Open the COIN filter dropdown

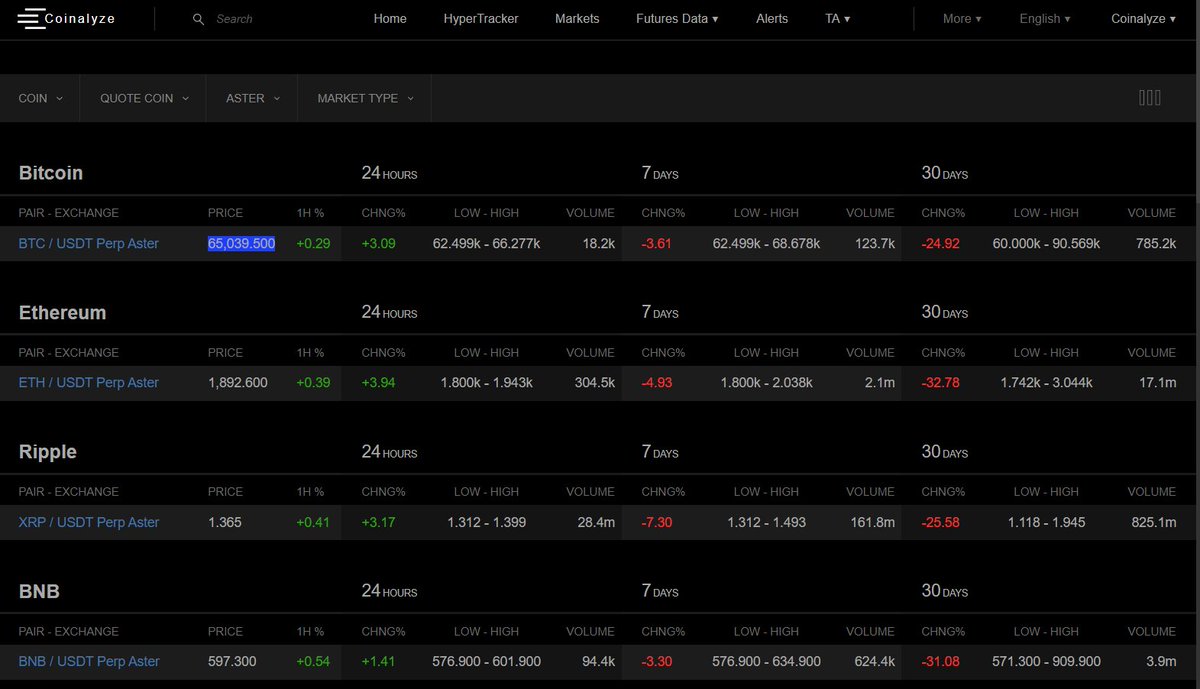coord(40,98)
